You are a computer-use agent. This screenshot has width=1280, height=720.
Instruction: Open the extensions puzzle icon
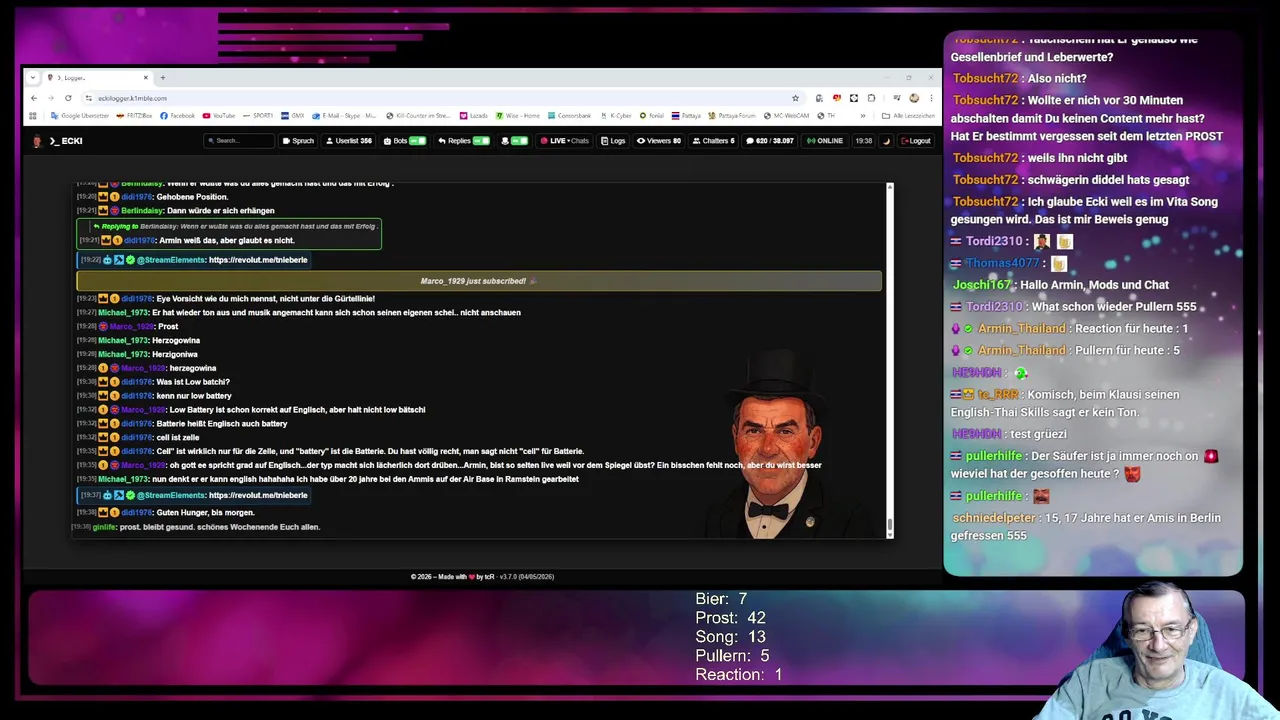871,98
